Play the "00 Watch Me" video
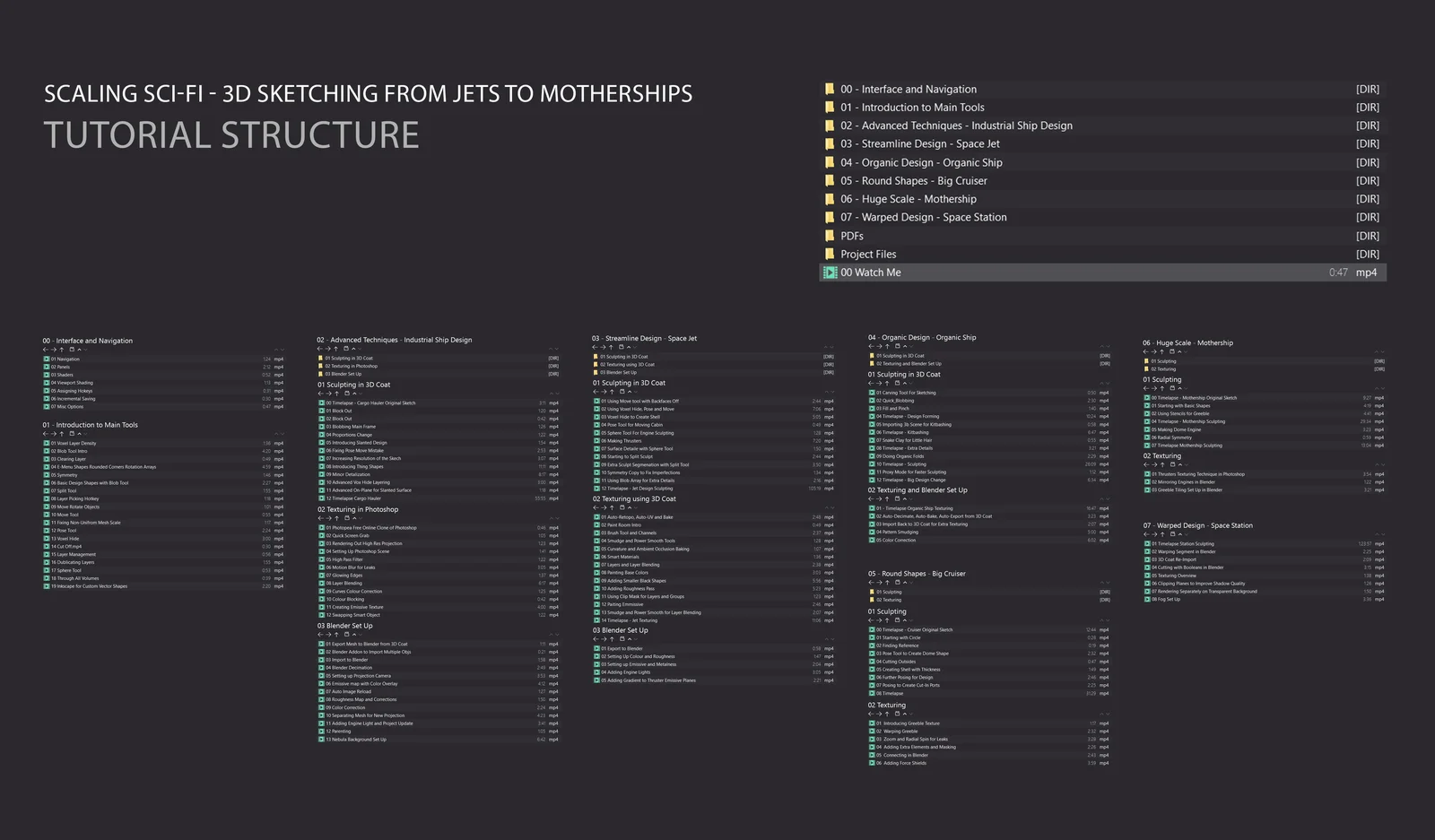This screenshot has height=840, width=1435. (x=831, y=272)
